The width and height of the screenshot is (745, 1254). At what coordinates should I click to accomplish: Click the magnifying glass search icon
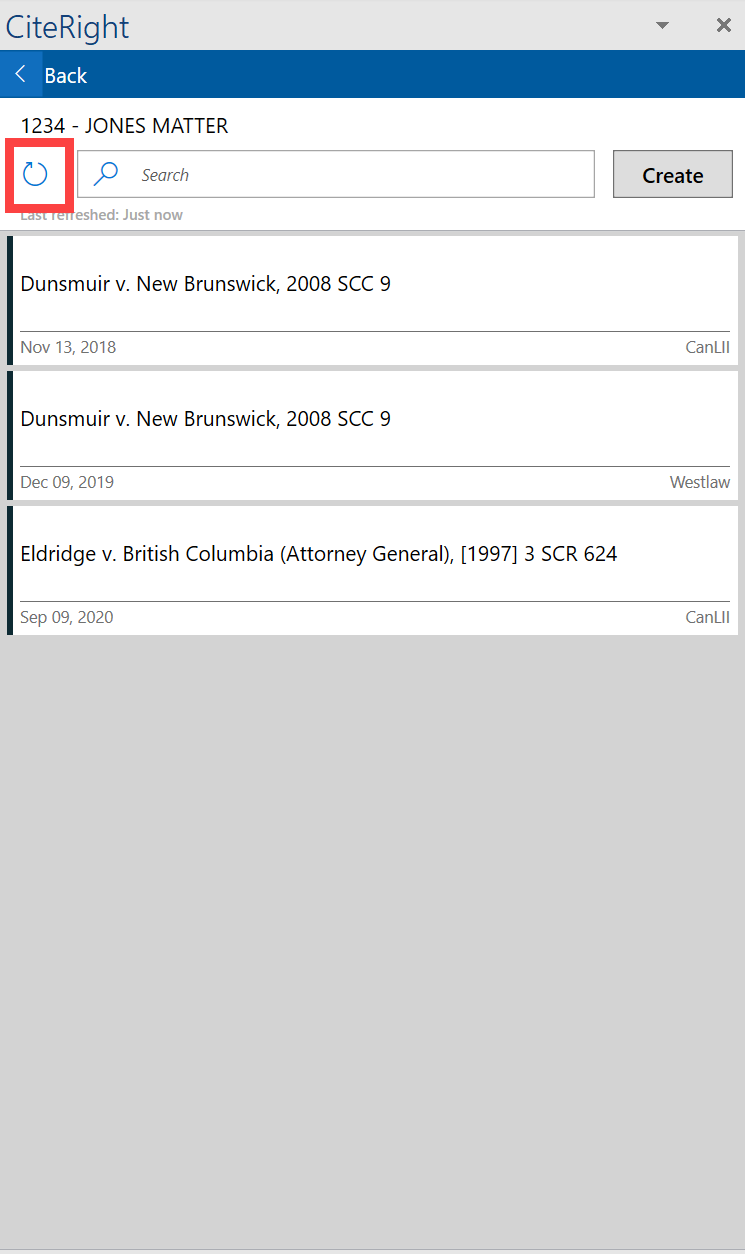pos(106,175)
